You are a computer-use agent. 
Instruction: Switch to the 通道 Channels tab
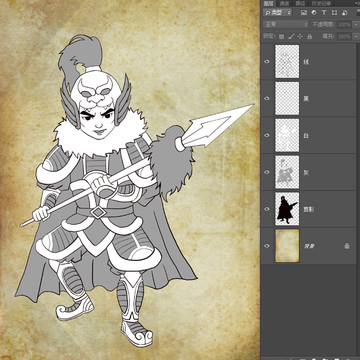[x=284, y=3]
